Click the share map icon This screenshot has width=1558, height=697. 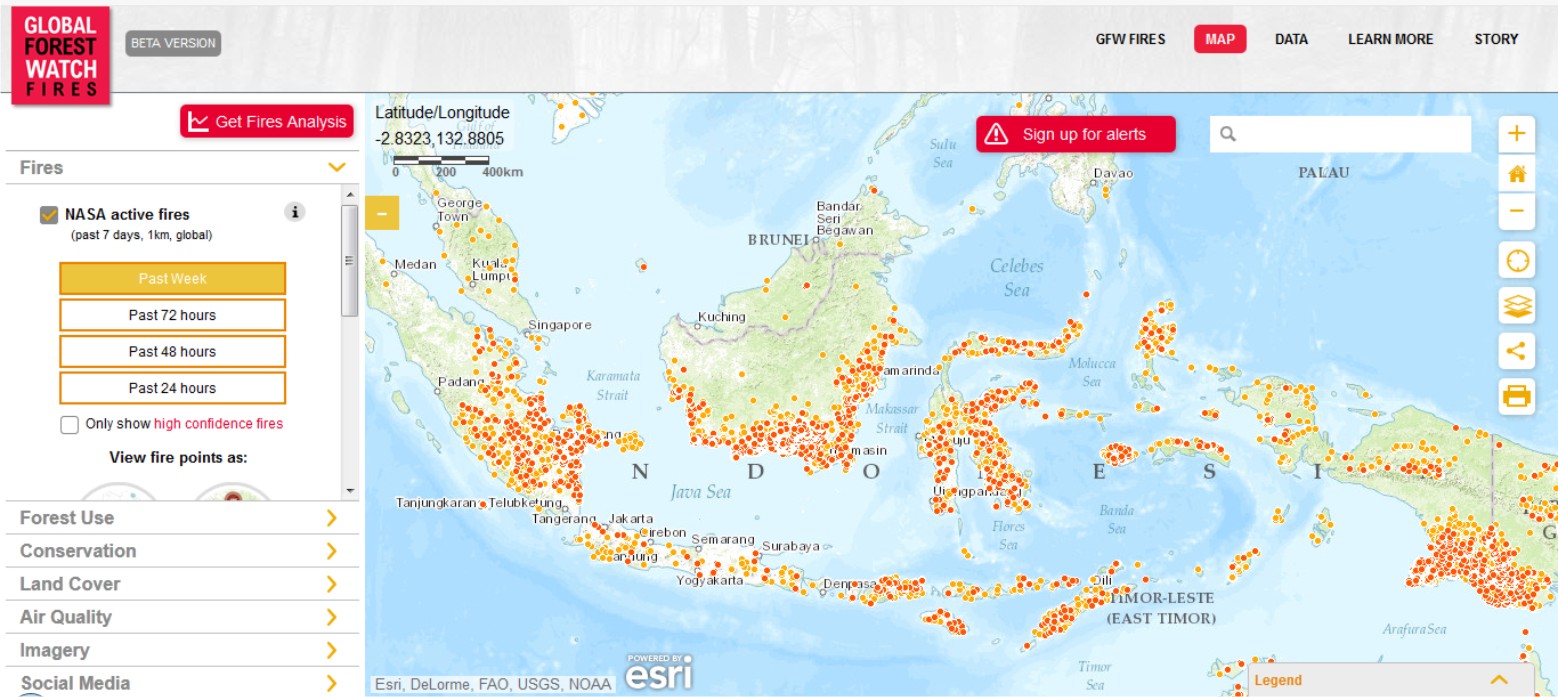click(1516, 351)
